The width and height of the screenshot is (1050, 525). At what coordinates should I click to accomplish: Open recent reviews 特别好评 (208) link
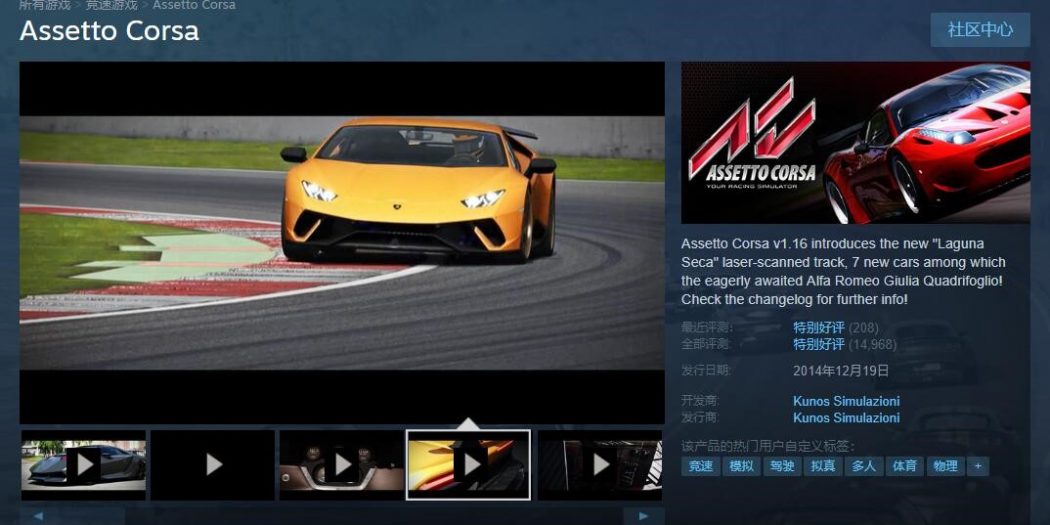point(836,328)
